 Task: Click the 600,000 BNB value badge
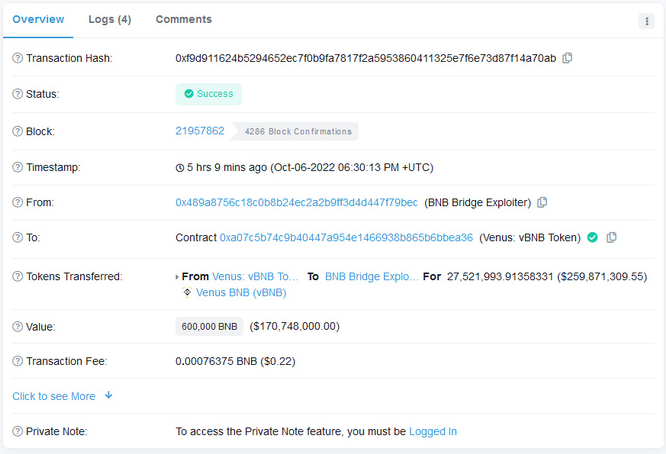pos(209,326)
